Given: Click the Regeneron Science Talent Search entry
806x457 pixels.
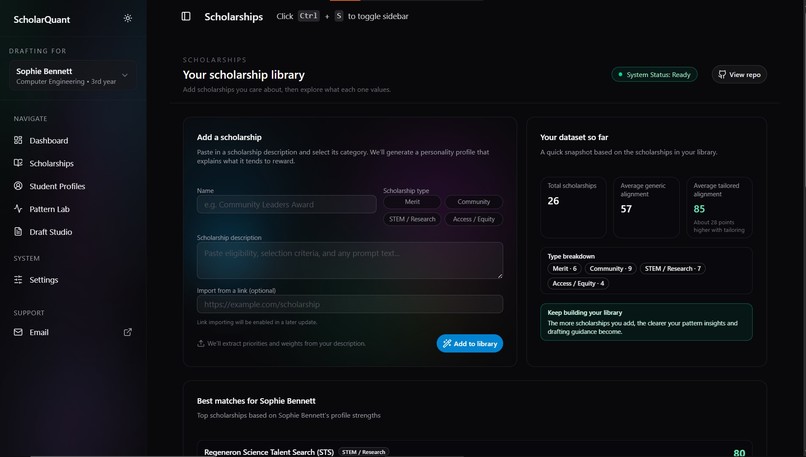Looking at the screenshot, I should click(x=474, y=449).
